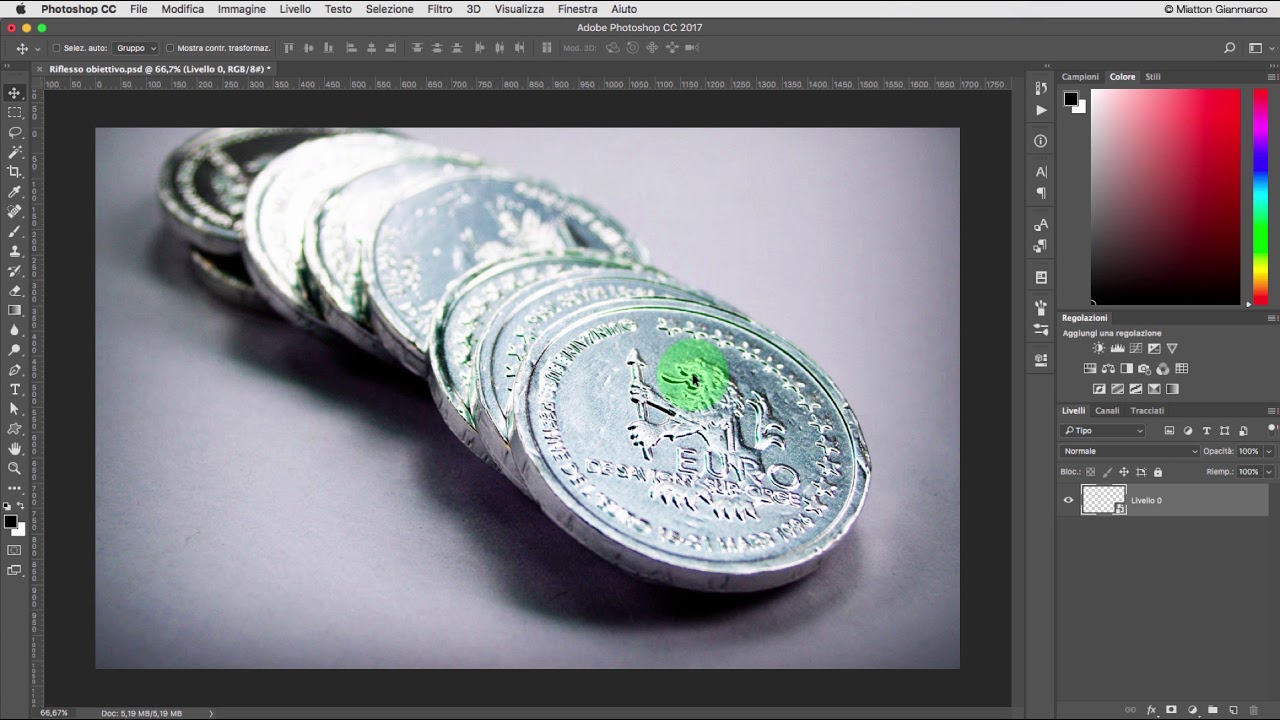Select the Zoom tool
Viewport: 1280px width, 720px height.
coord(14,468)
